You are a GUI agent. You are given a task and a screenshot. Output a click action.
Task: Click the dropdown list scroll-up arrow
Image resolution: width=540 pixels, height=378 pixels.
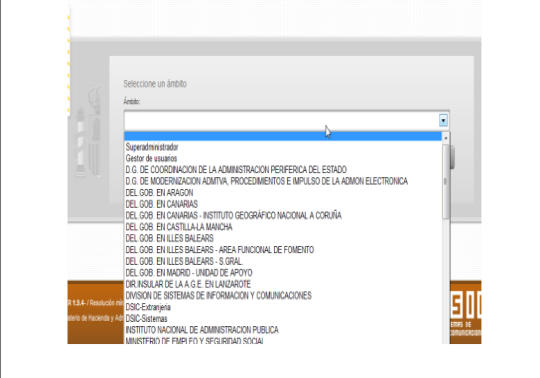point(446,138)
